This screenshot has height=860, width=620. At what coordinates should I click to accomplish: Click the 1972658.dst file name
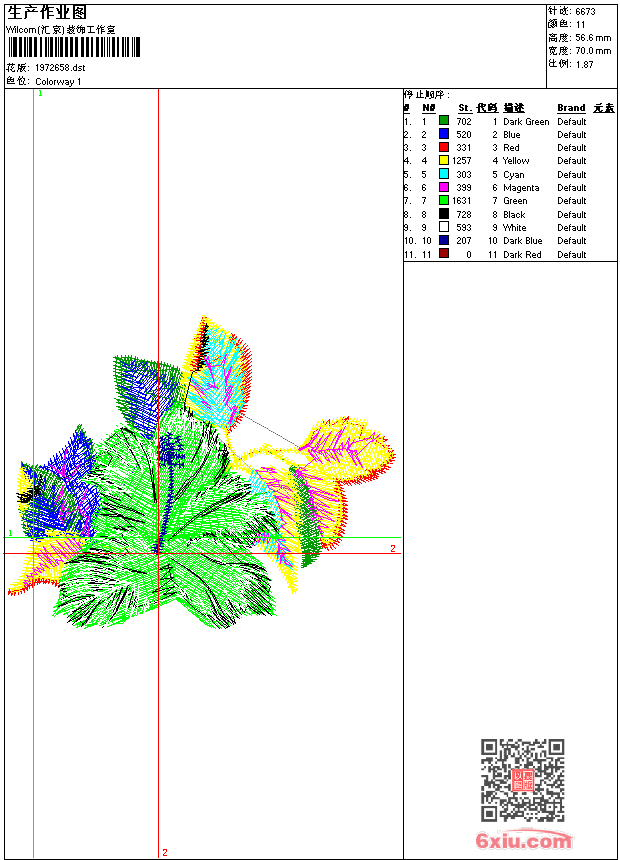(x=60, y=68)
